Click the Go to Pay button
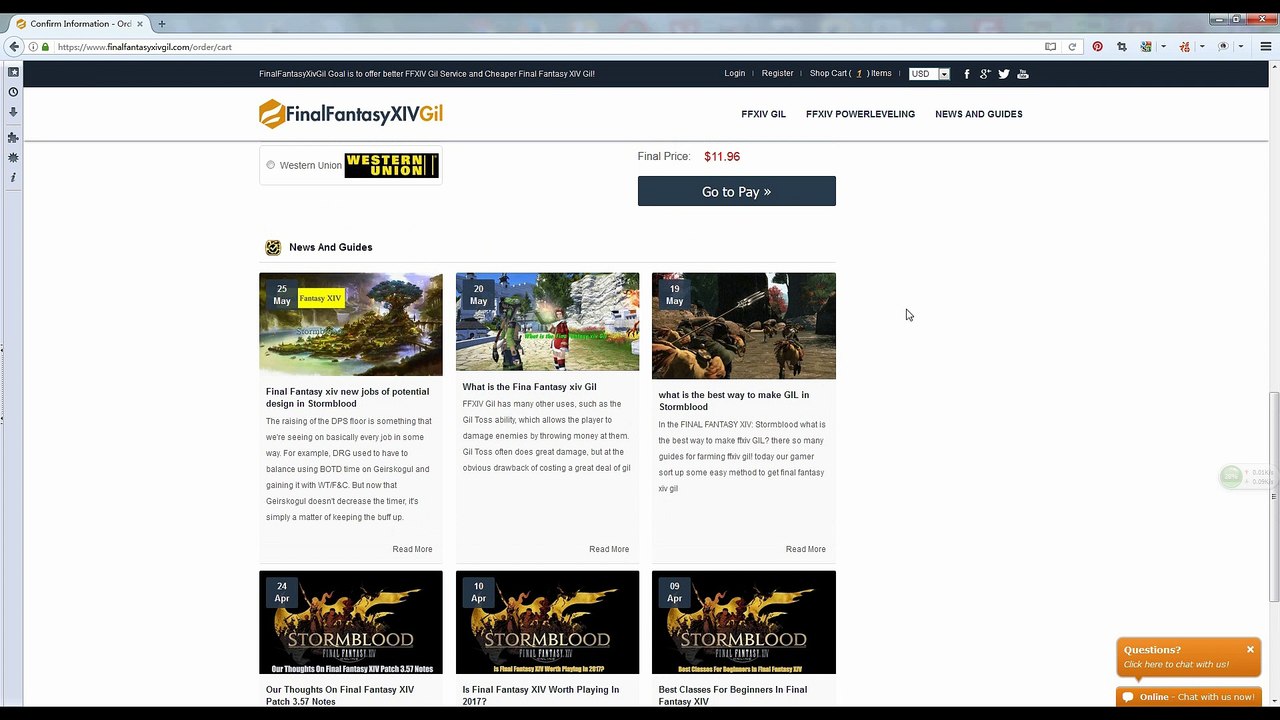Viewport: 1280px width, 720px height. coord(737,191)
